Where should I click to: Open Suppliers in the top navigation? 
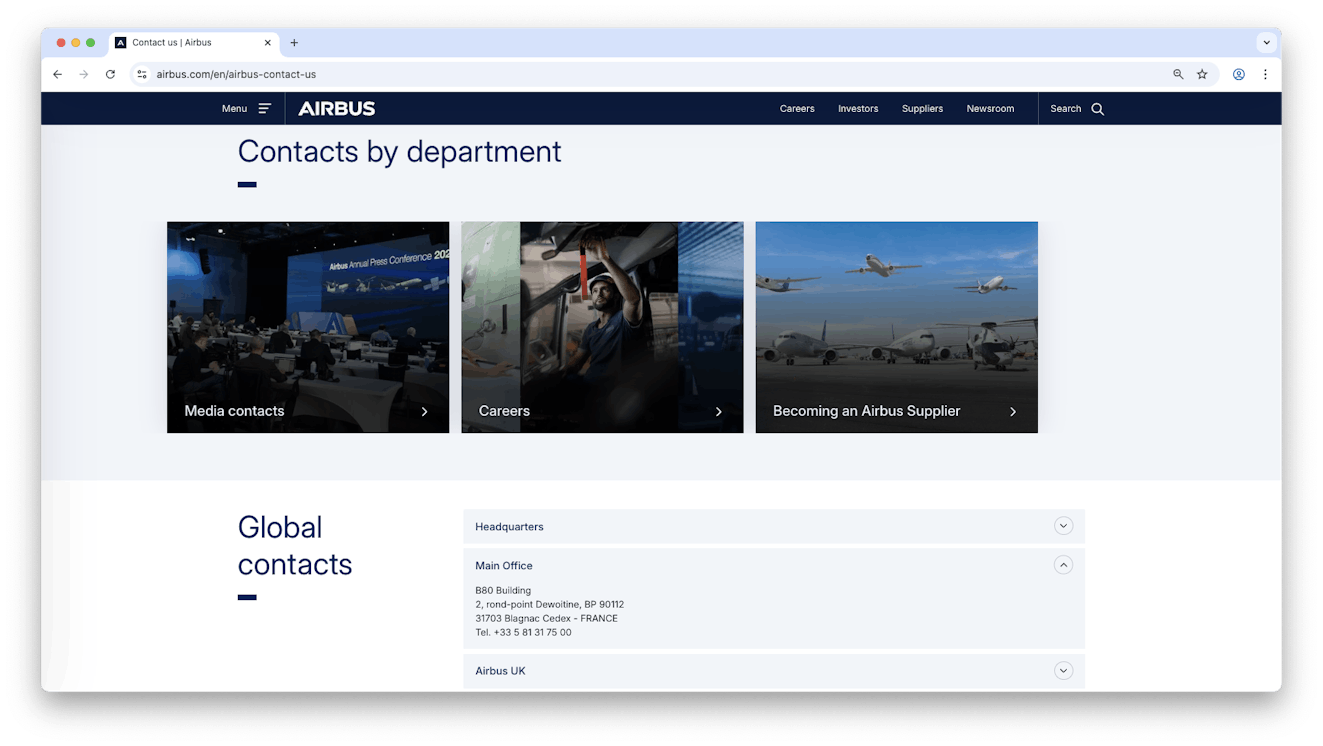coord(922,109)
